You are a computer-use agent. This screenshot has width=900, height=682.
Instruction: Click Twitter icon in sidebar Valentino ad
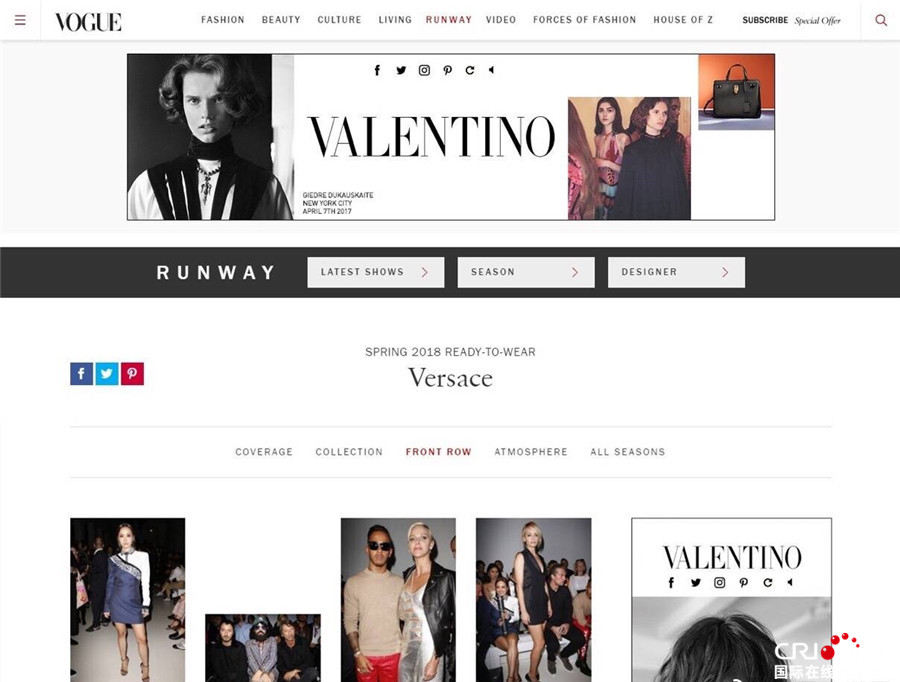696,582
